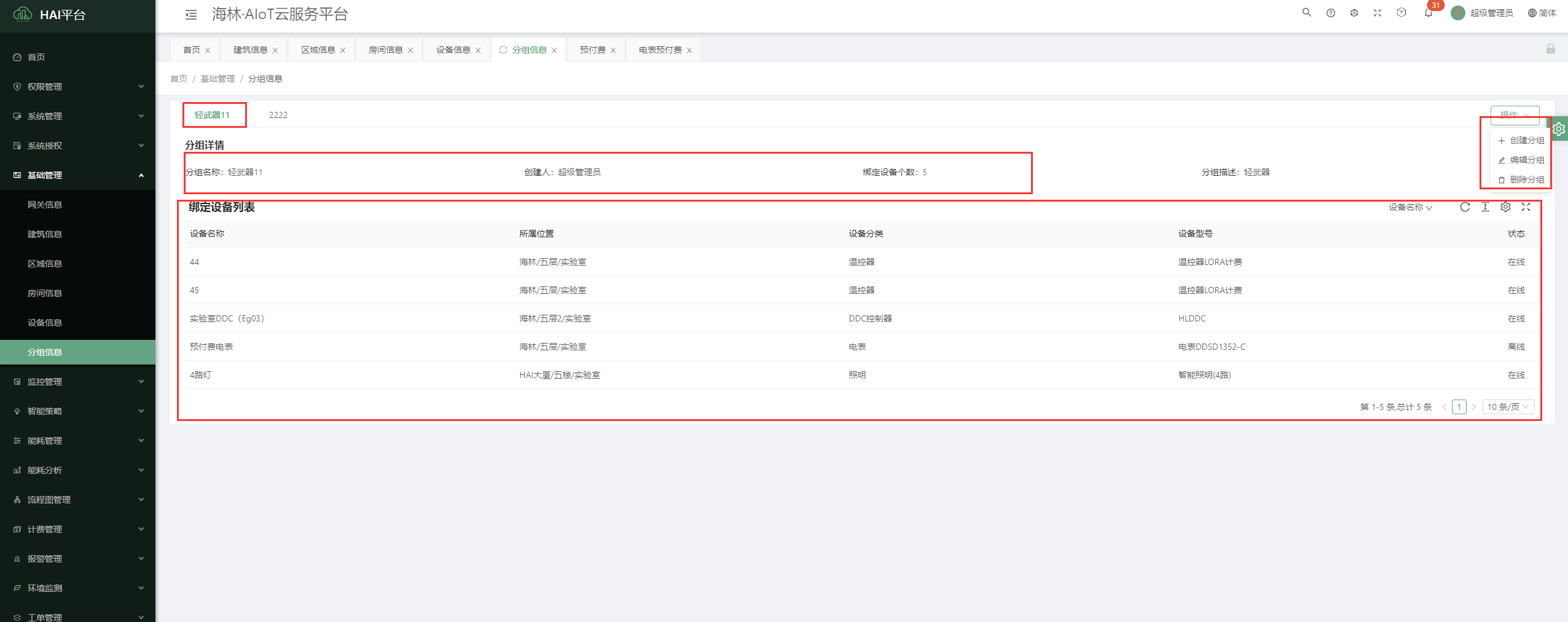Select 编辑分组 from the menu
Viewport: 1568px width, 622px height.
(x=1521, y=160)
